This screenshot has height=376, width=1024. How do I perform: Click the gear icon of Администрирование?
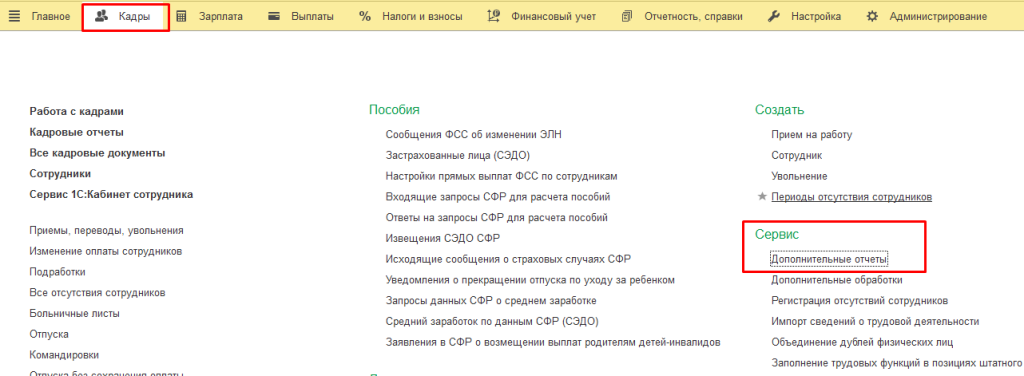(872, 16)
